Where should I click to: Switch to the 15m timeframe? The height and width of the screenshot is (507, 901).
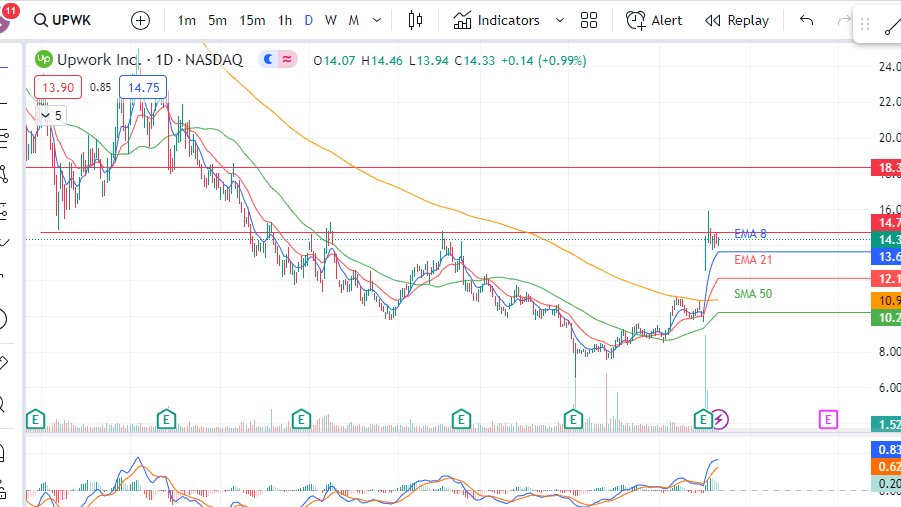pyautogui.click(x=252, y=21)
